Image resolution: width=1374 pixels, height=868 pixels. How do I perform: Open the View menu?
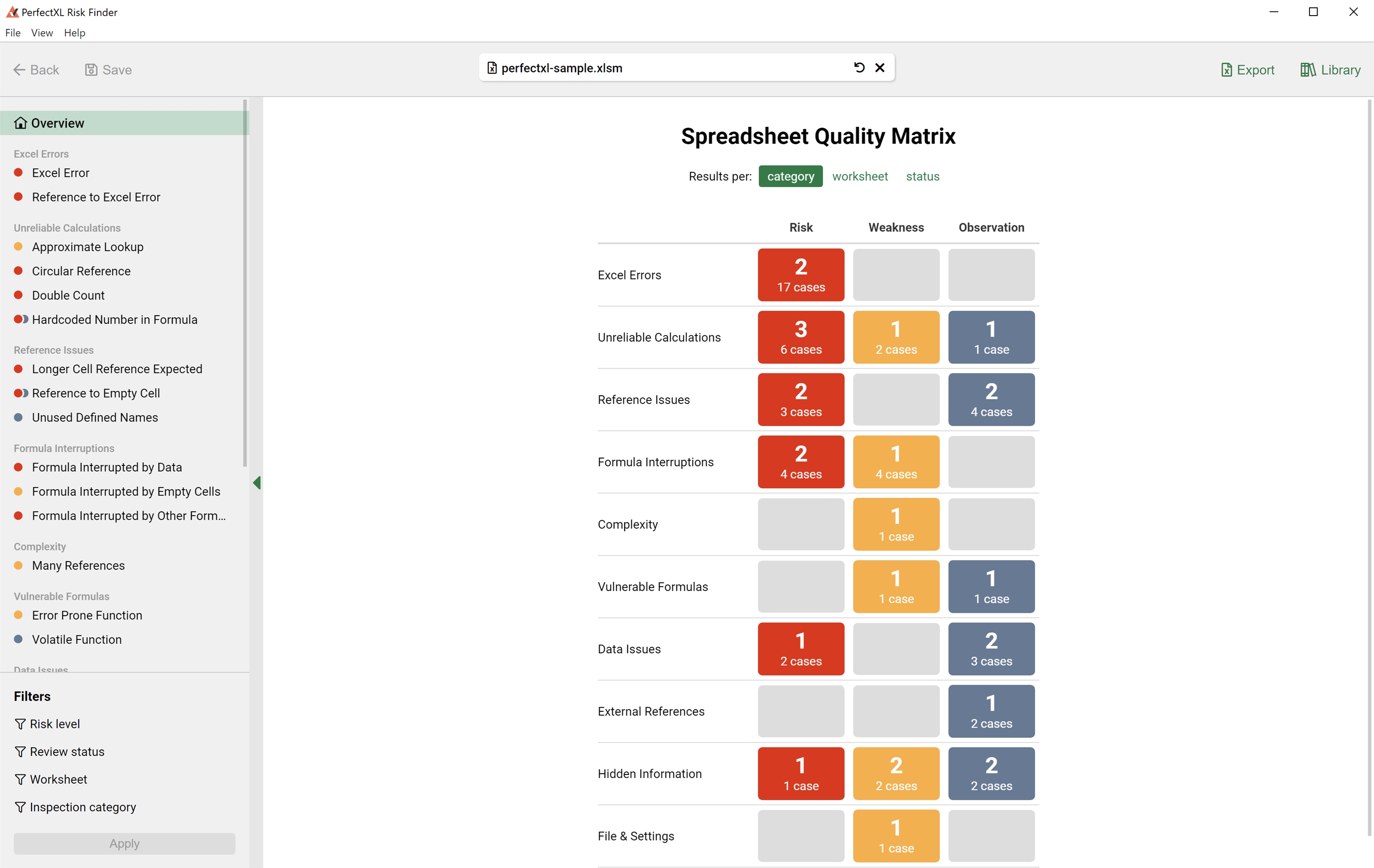(x=42, y=33)
